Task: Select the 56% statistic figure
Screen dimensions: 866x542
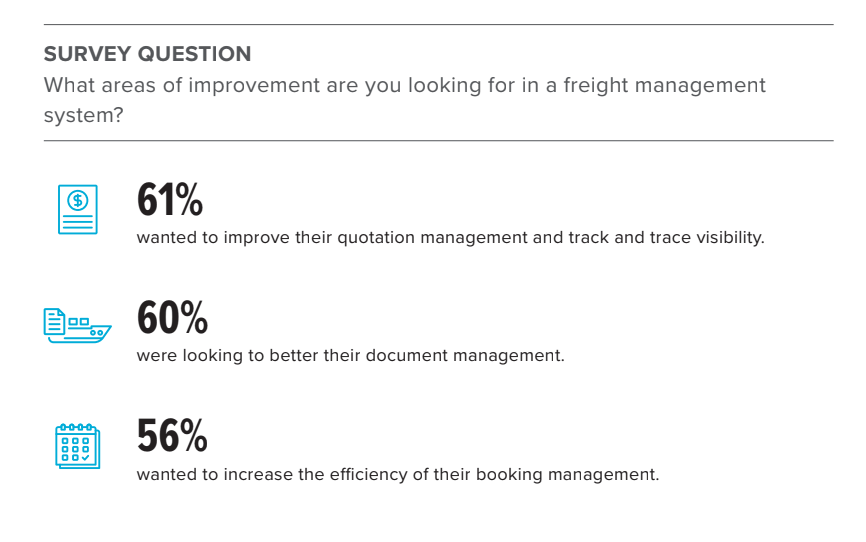Action: [x=172, y=436]
